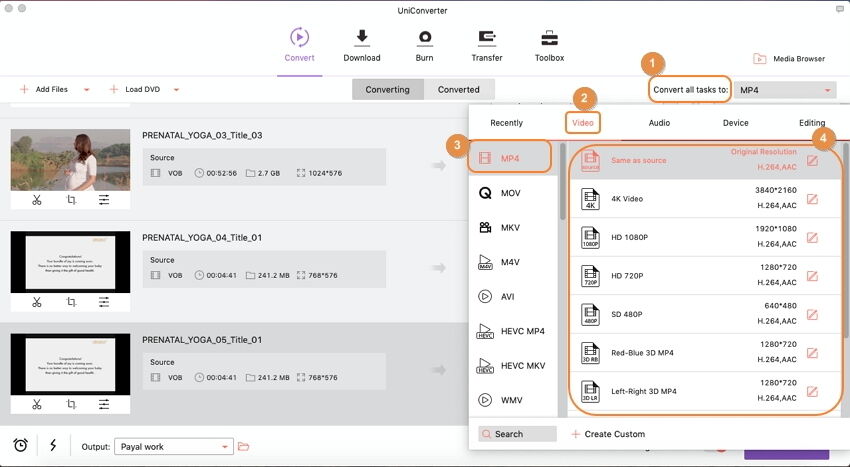Expand the Load DVD dropdown arrow
850x467 pixels.
click(176, 90)
